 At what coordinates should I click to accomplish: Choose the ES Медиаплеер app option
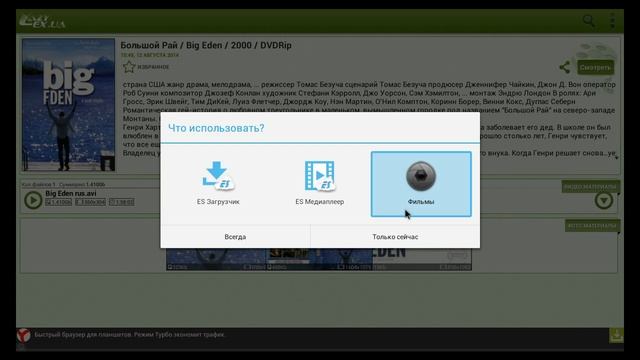(320, 184)
